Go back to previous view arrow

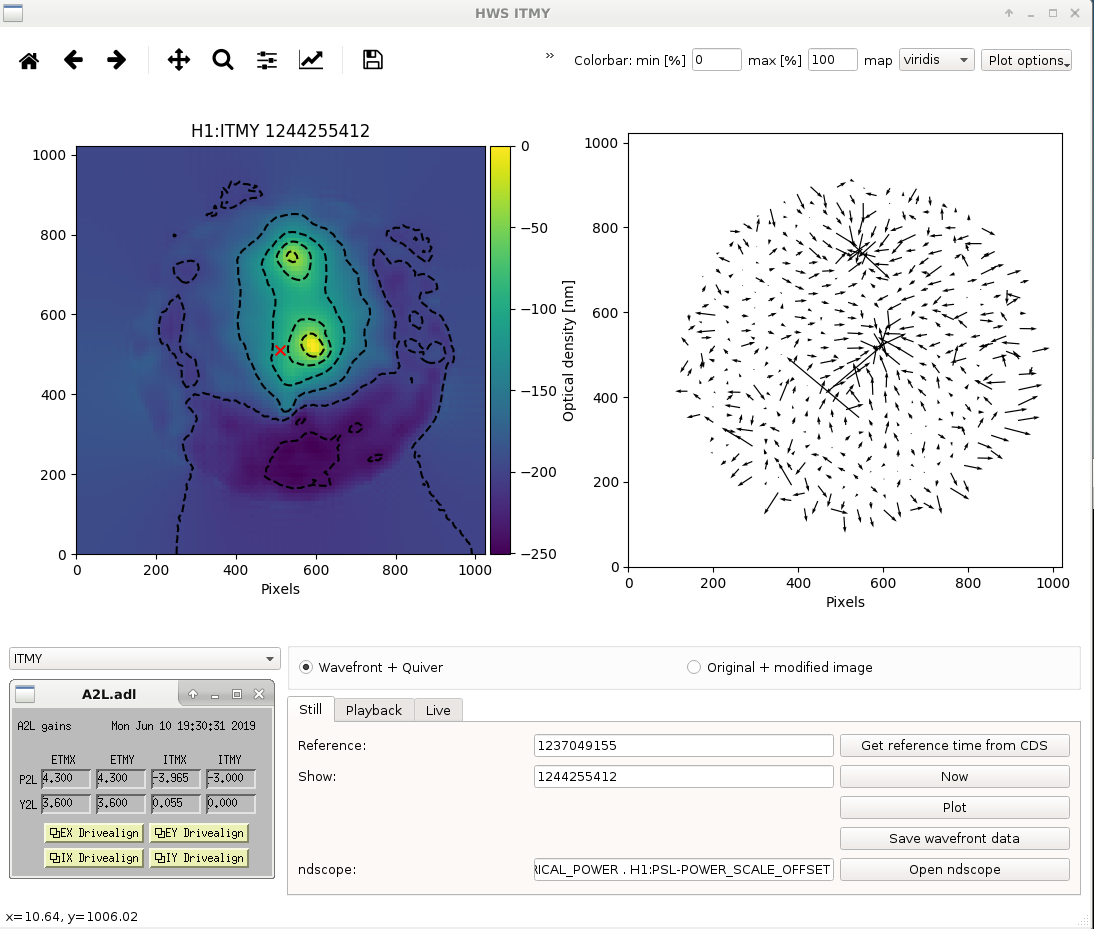(73, 60)
